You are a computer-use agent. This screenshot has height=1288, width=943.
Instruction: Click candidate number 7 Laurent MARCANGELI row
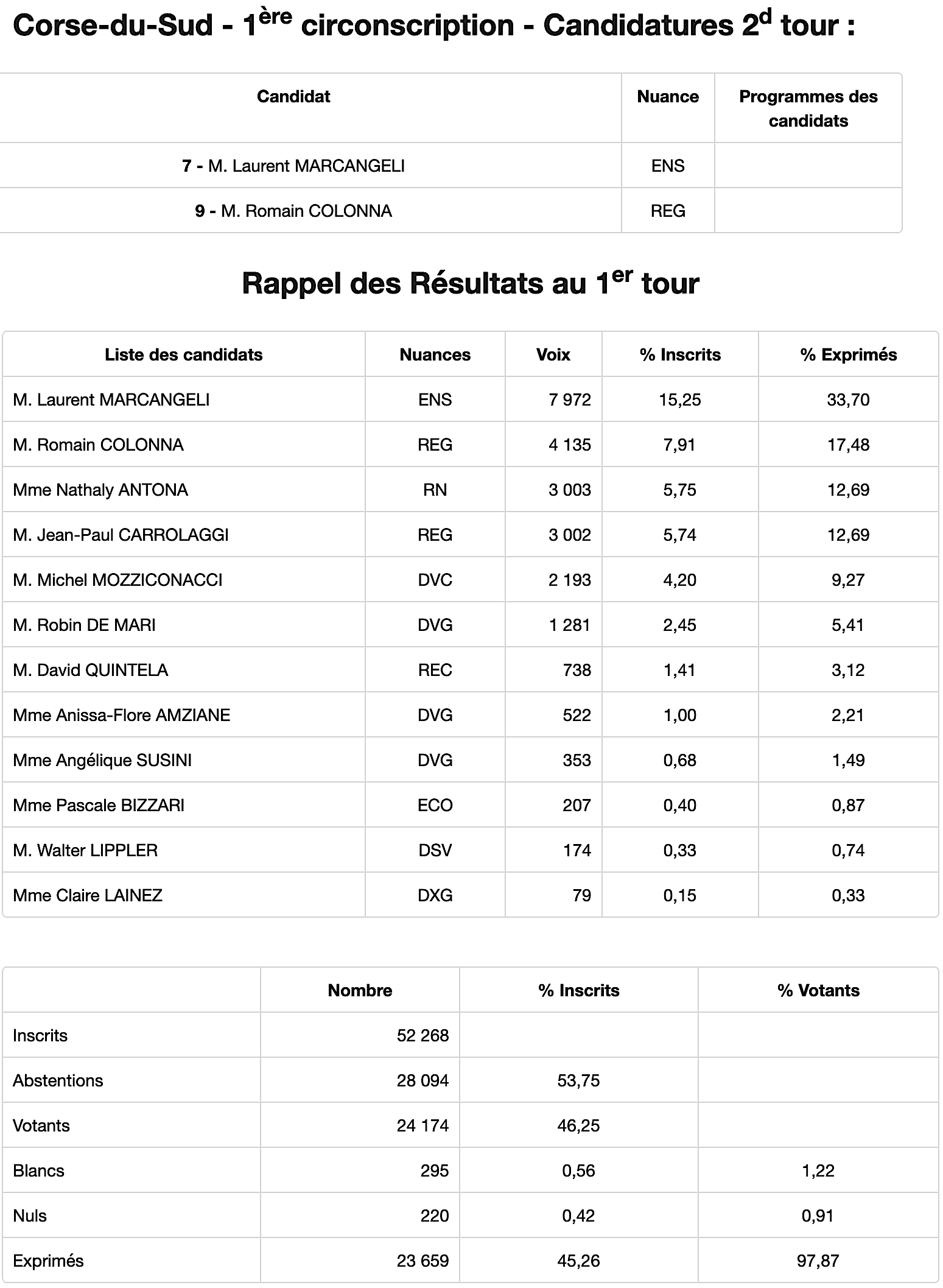[293, 166]
